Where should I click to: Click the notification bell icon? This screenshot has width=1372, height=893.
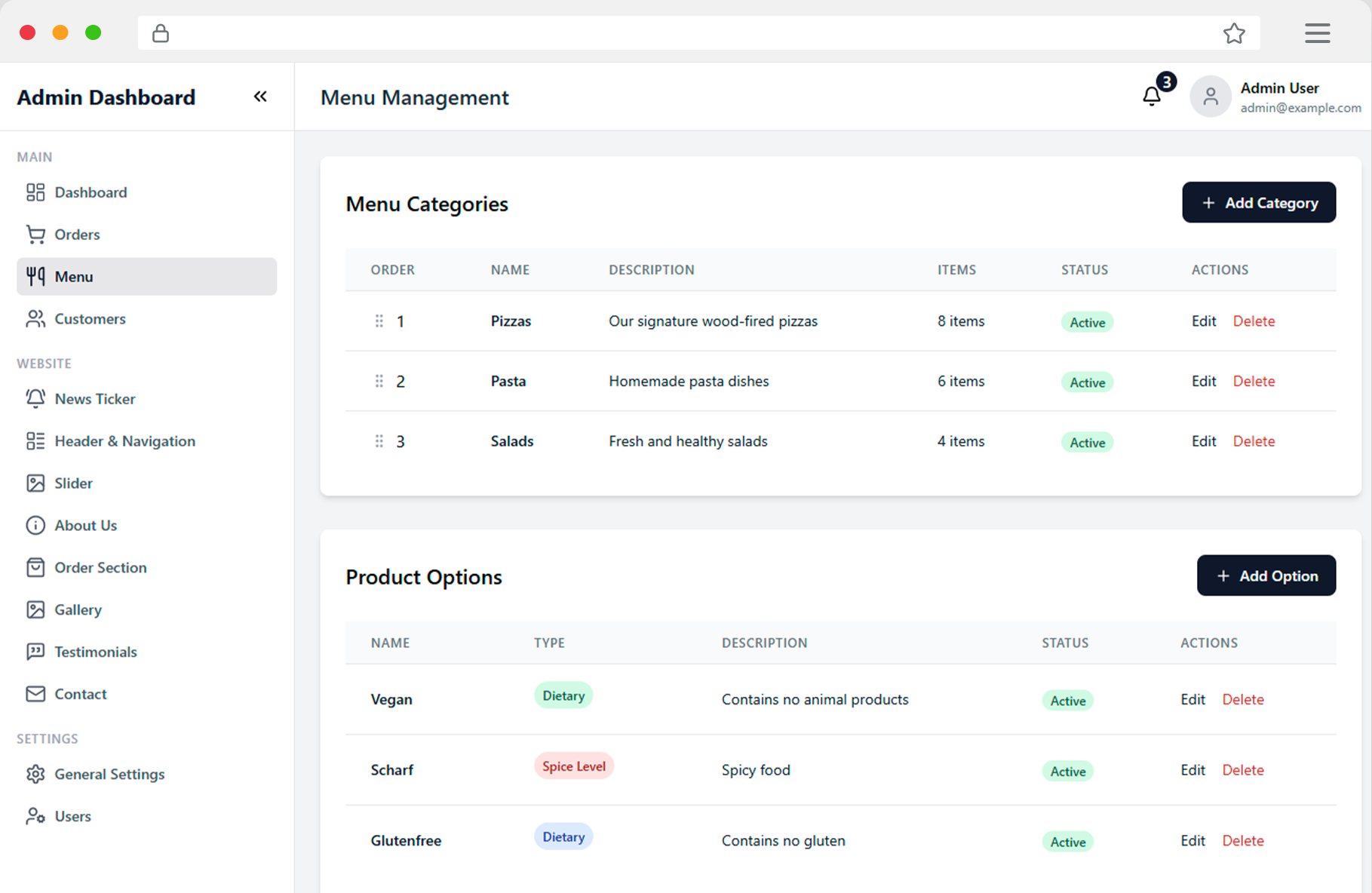(1152, 97)
